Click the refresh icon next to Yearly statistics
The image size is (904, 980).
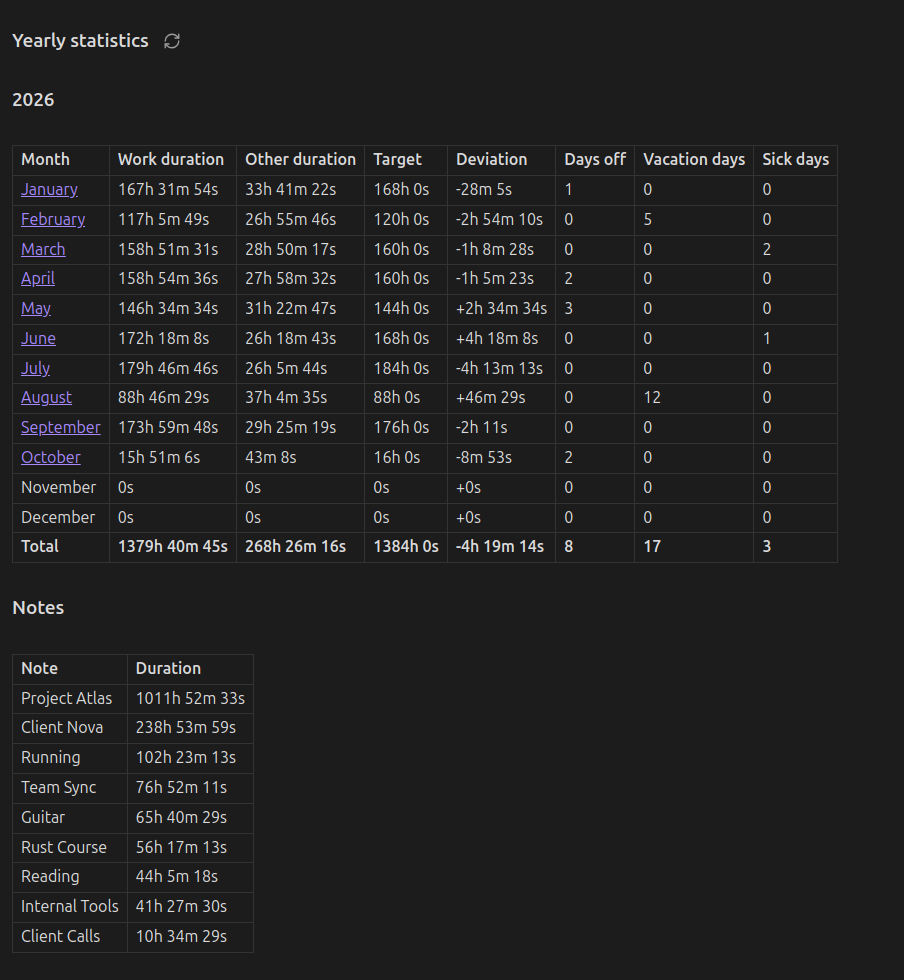click(x=172, y=41)
